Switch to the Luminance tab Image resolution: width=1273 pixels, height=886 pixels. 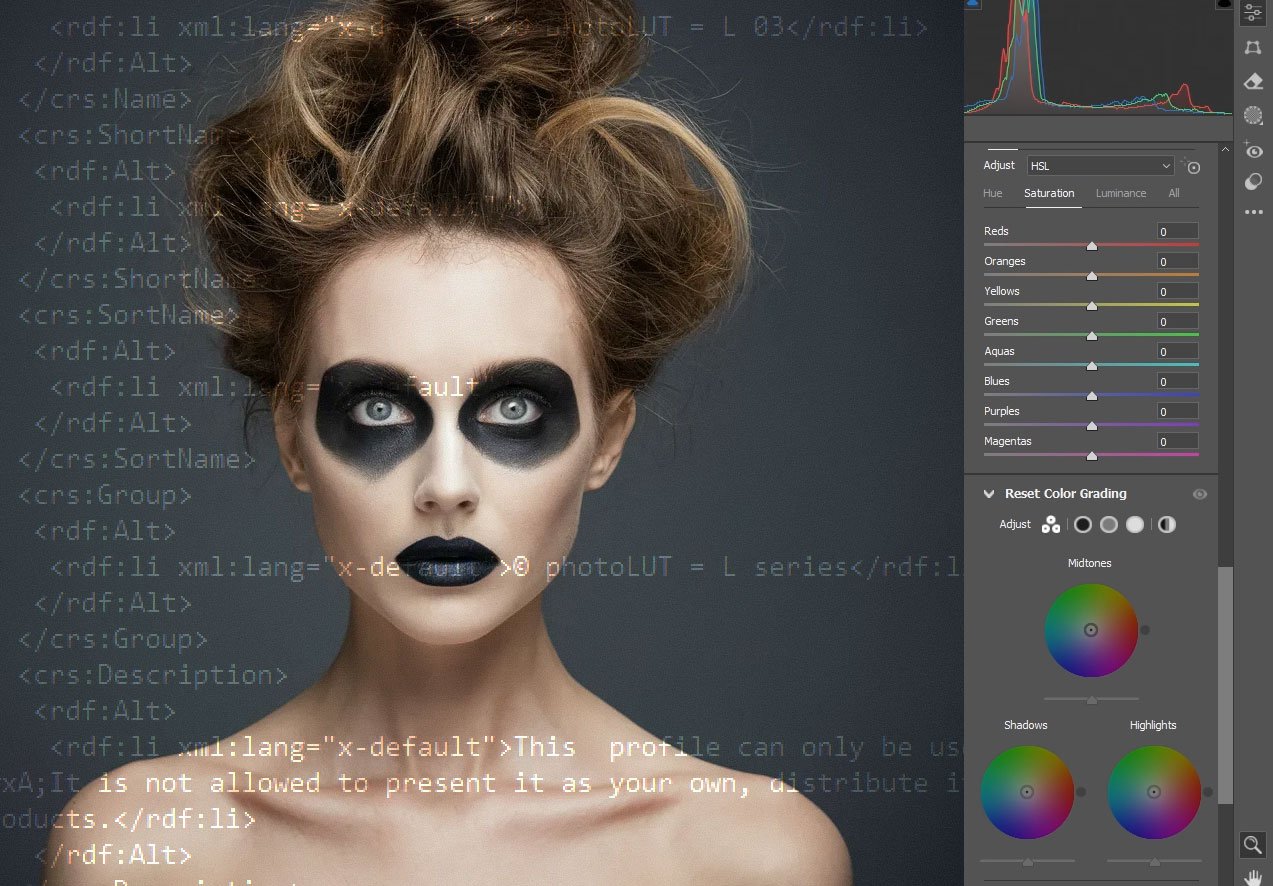[1120, 193]
